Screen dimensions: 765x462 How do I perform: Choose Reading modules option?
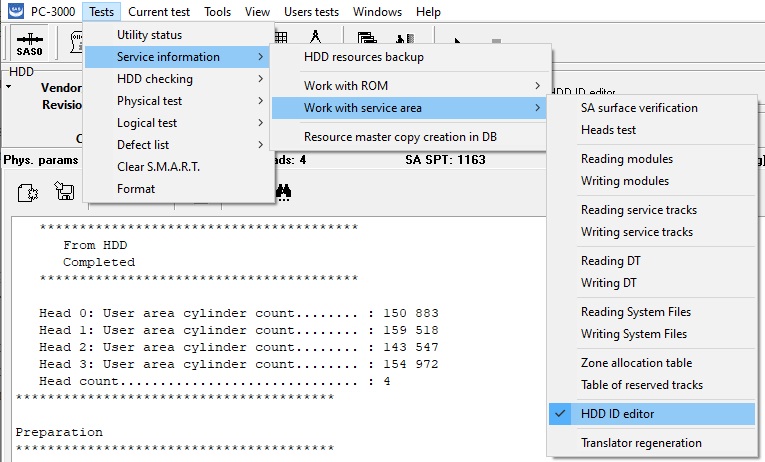(626, 159)
